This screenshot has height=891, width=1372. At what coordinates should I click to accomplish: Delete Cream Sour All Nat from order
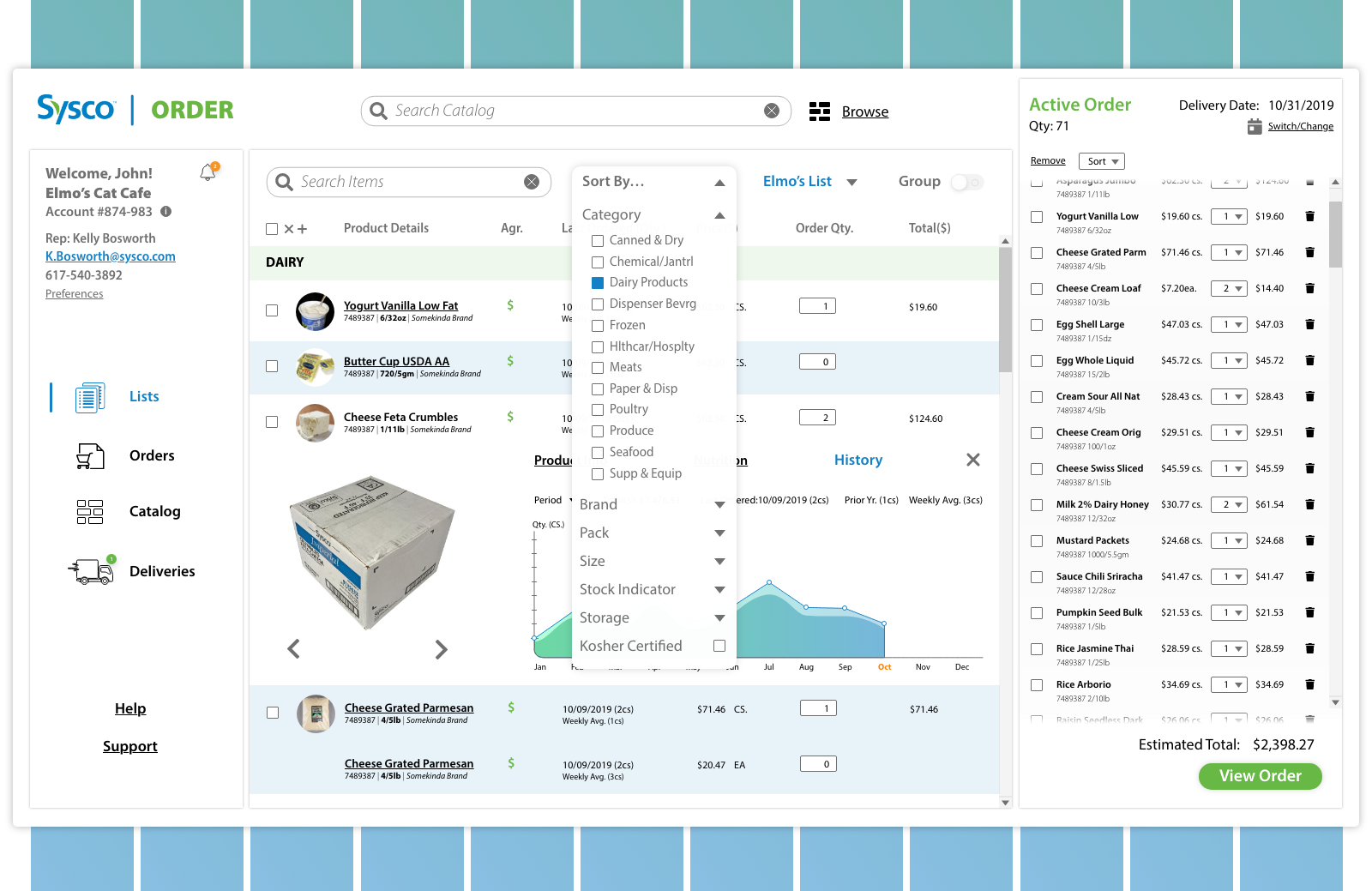pos(1309,396)
